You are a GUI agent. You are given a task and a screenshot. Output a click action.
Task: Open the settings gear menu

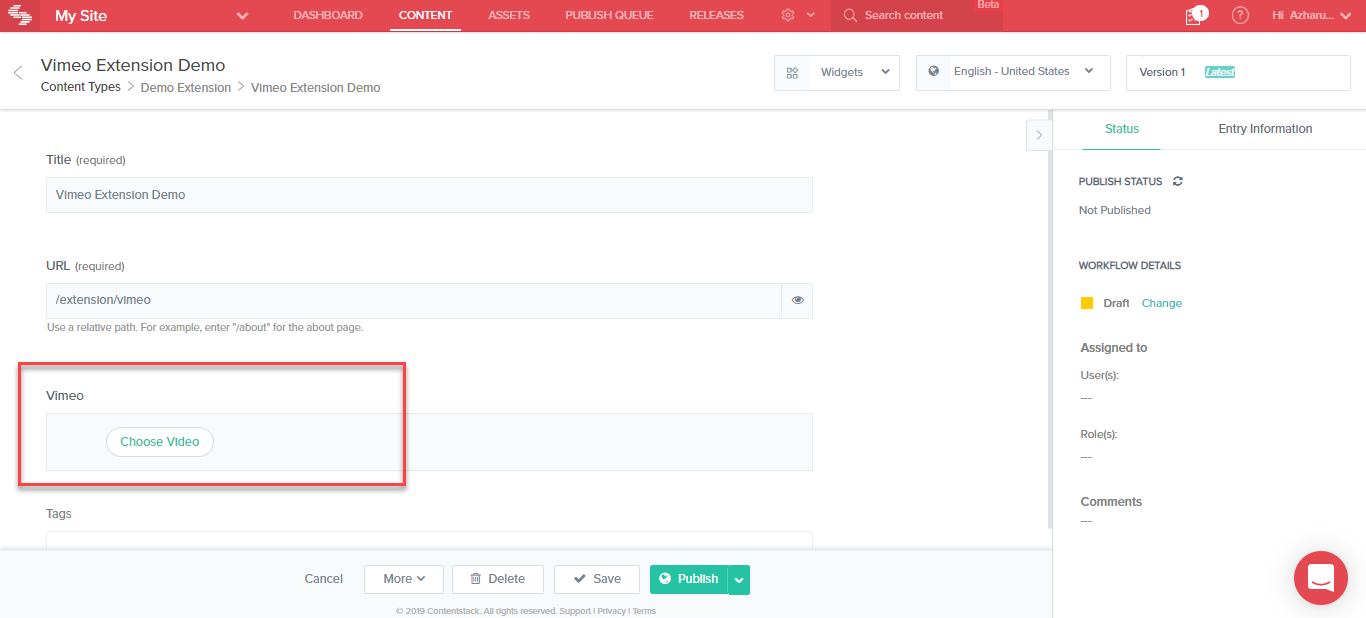798,15
